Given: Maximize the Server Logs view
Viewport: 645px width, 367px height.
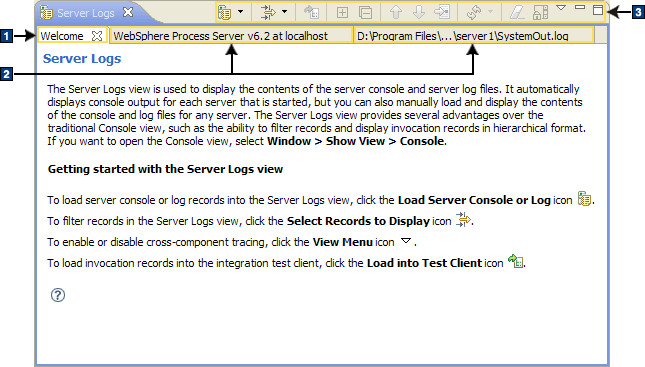Looking at the screenshot, I should coord(598,10).
